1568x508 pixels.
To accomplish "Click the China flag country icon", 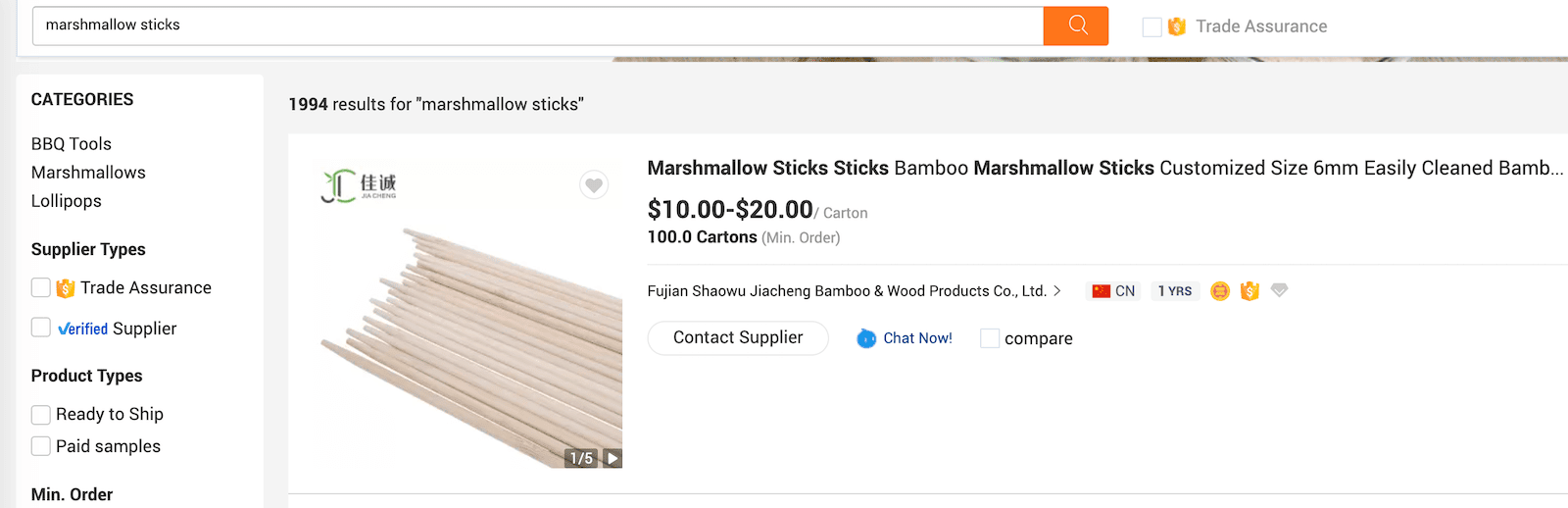I will [1102, 291].
